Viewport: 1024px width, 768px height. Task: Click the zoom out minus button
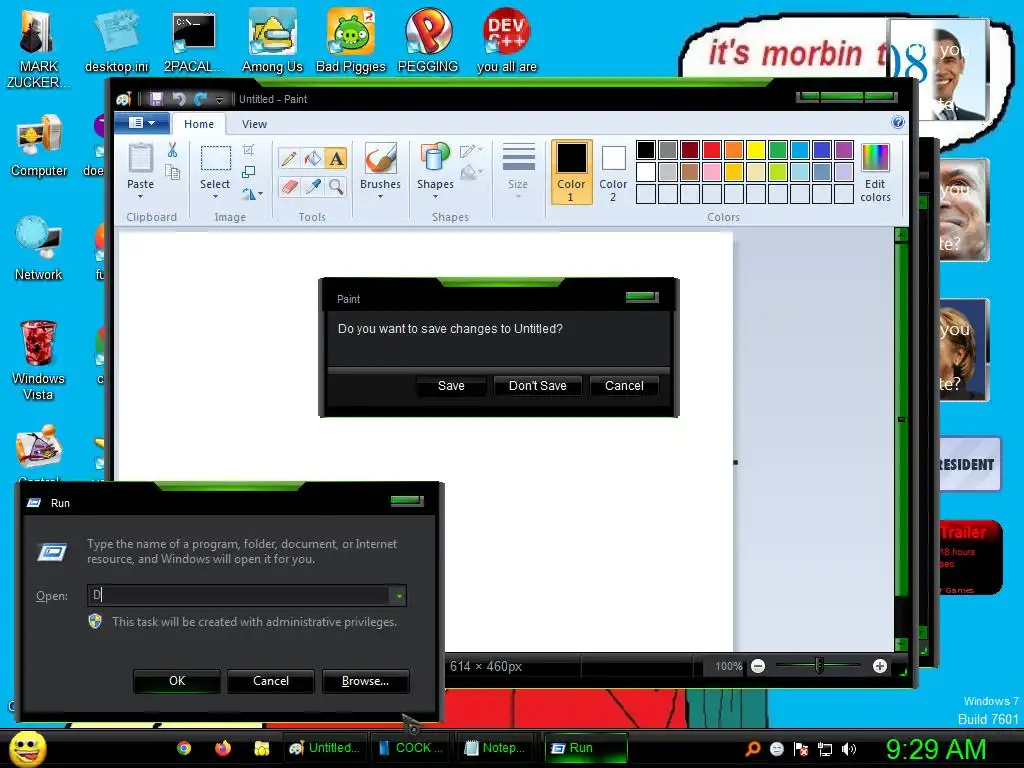click(x=758, y=666)
